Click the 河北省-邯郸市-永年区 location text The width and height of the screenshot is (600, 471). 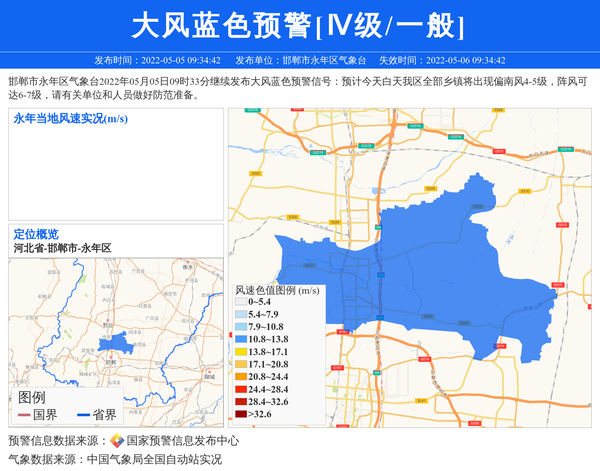62,247
